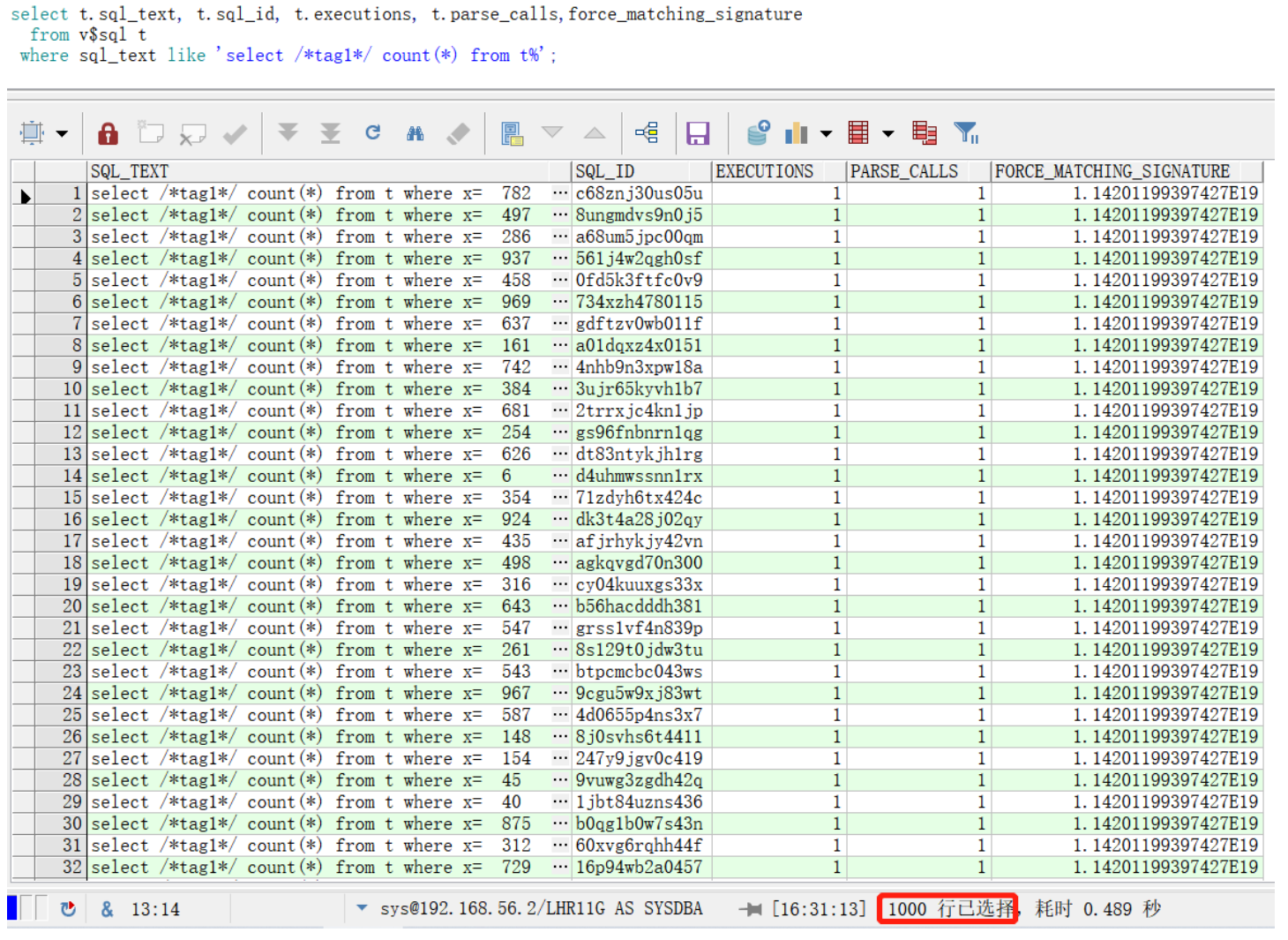The height and width of the screenshot is (940, 1288).
Task: Click SQL_ID cell 8ungmdvs9n0j5
Action: [x=641, y=215]
